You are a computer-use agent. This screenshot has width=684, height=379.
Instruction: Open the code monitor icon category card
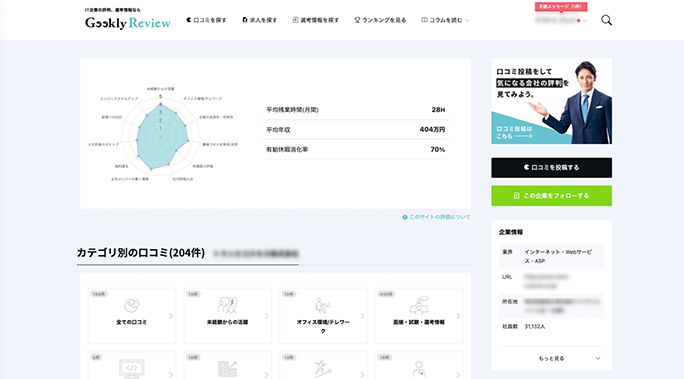[132, 365]
